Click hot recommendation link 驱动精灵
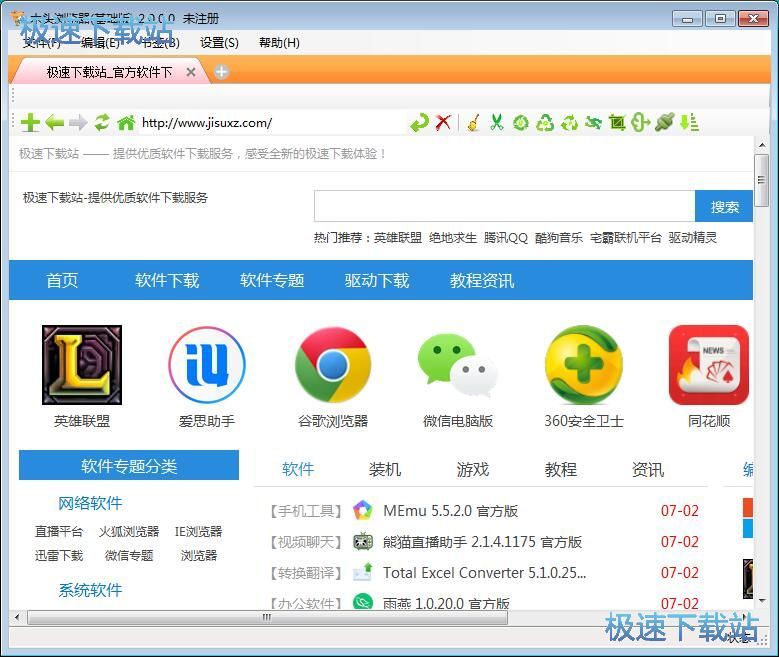Image resolution: width=779 pixels, height=657 pixels. click(x=692, y=238)
